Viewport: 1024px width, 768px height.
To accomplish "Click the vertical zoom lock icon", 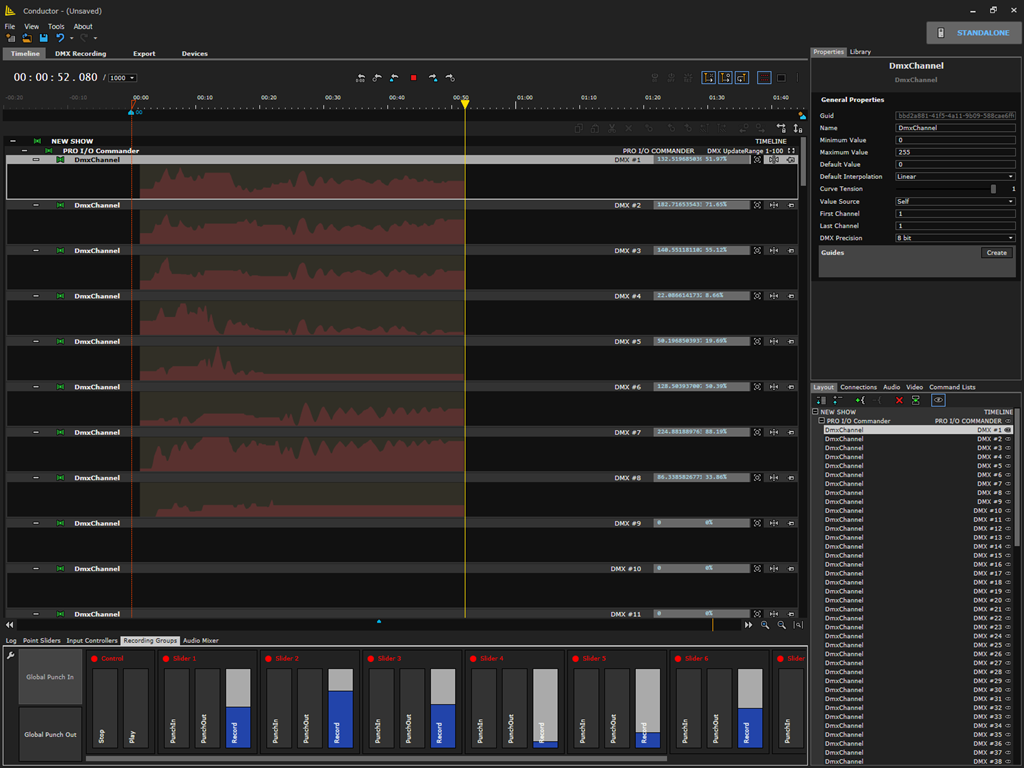I will 797,129.
